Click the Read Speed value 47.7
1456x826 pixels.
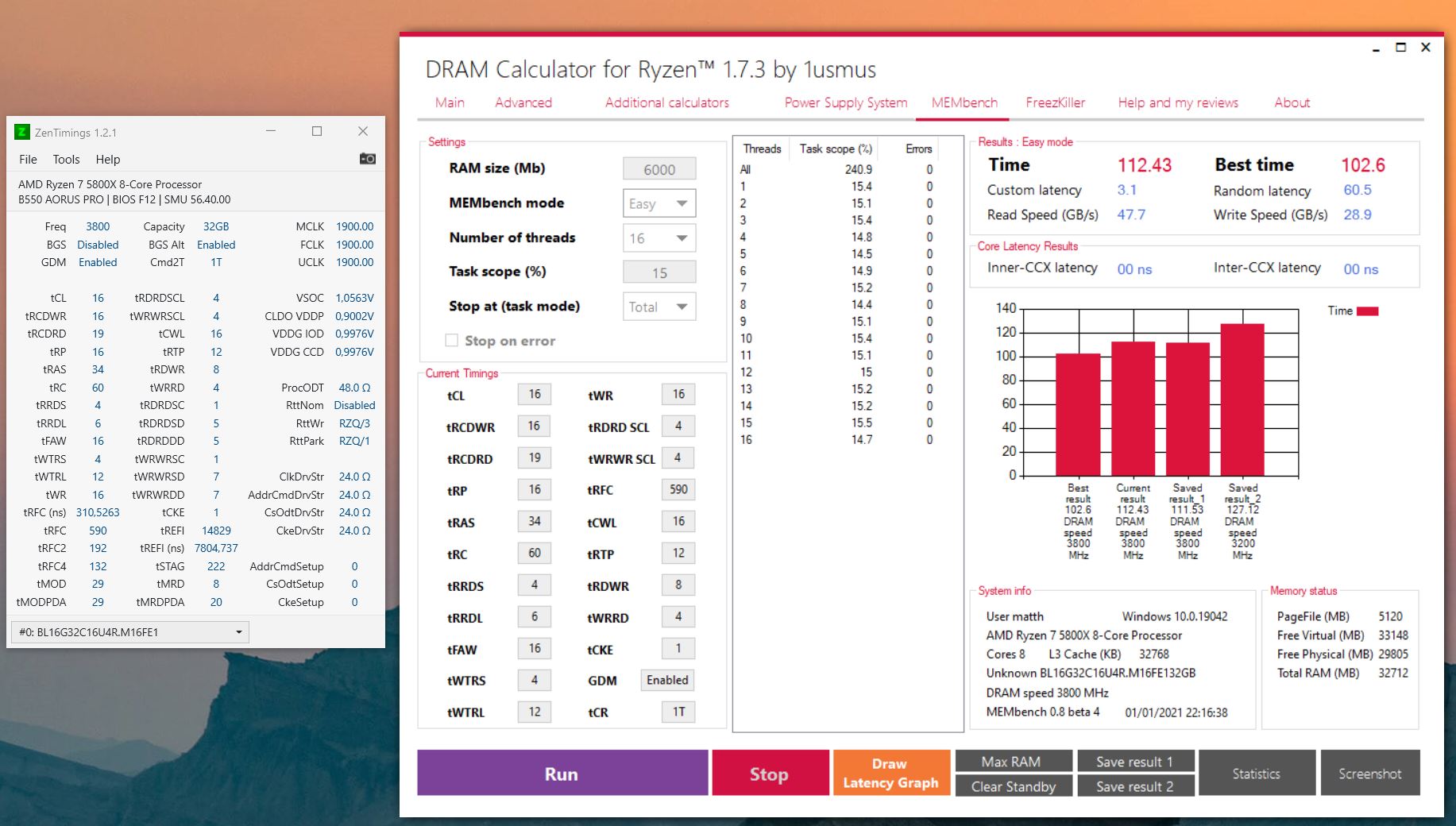[1131, 214]
